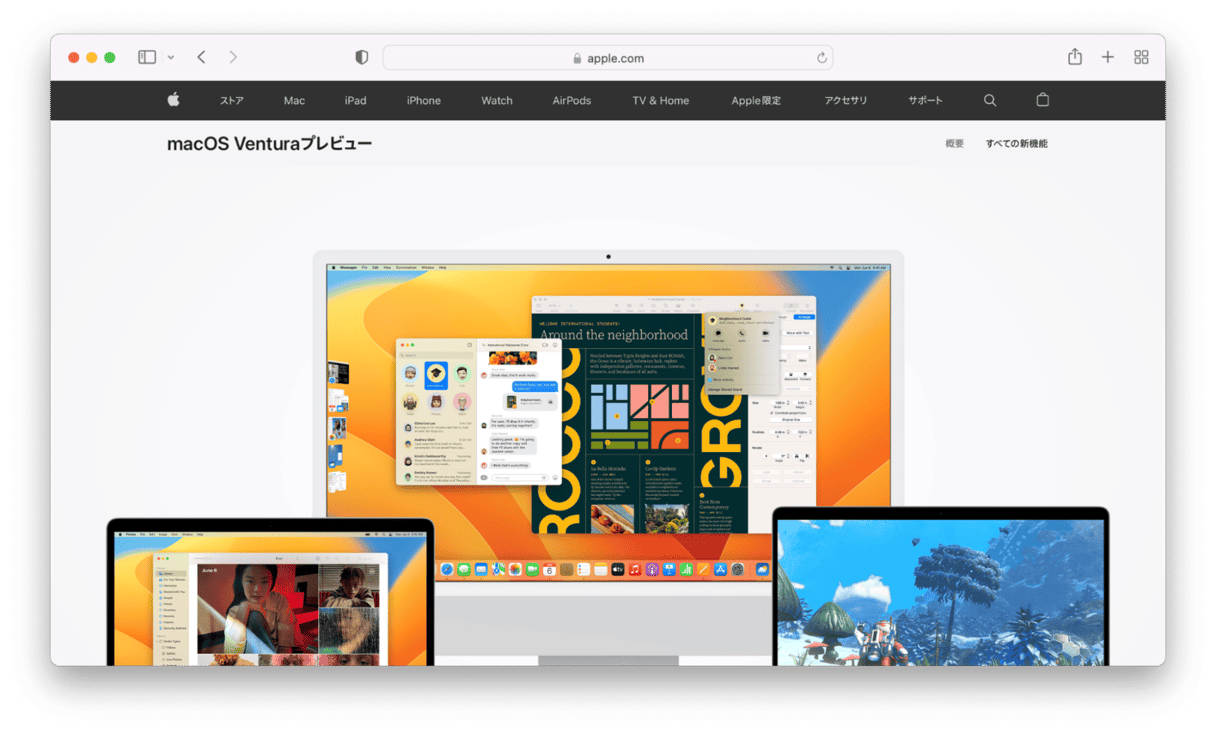1216x733 pixels.
Task: Show the tab overview grid
Action: coord(1141,58)
